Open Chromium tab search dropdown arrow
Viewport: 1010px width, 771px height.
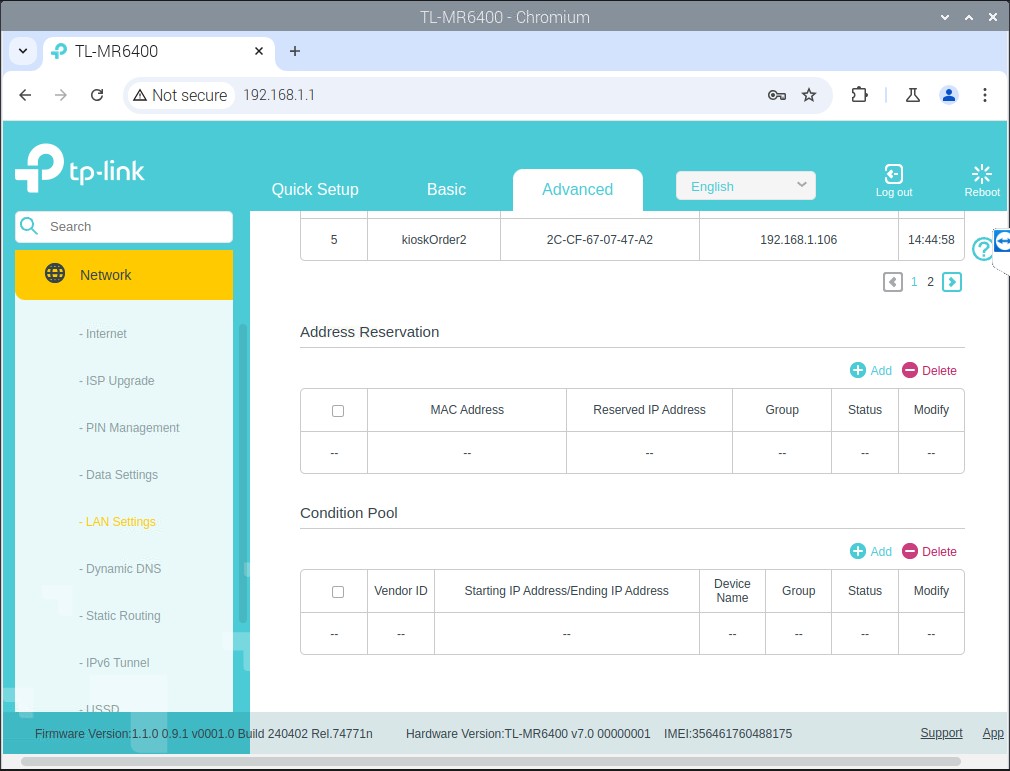click(23, 51)
